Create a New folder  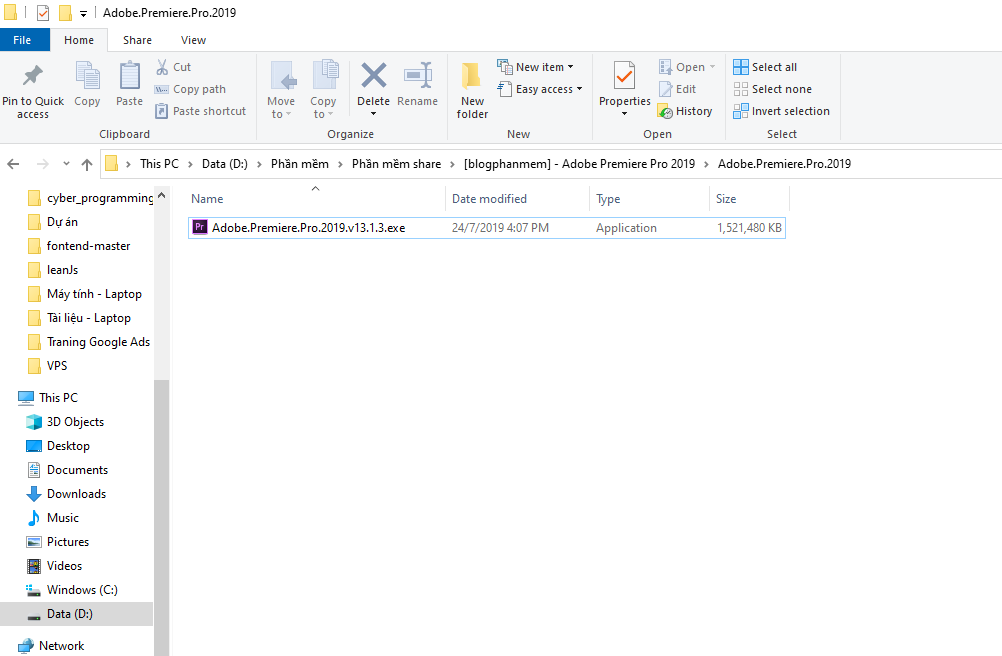pos(472,89)
